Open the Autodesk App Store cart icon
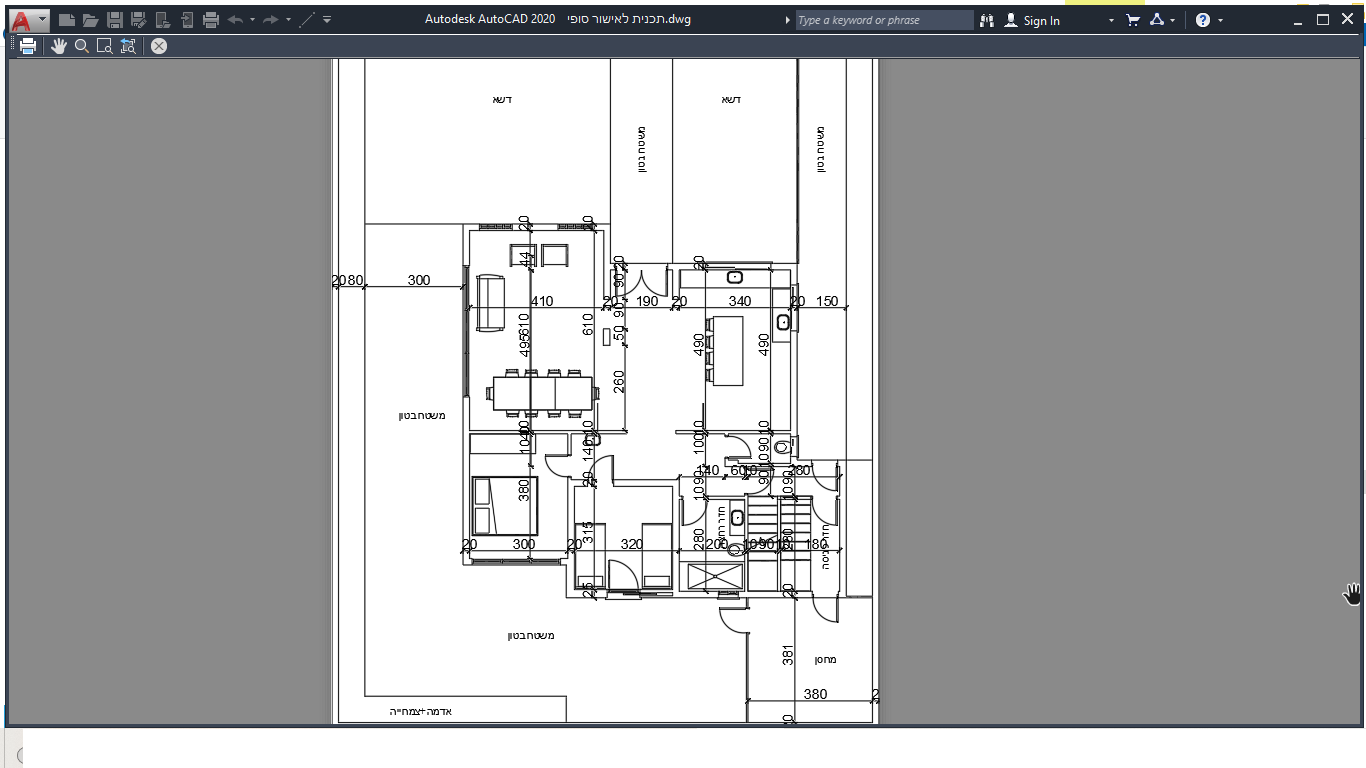This screenshot has width=1366, height=768. click(x=1133, y=20)
